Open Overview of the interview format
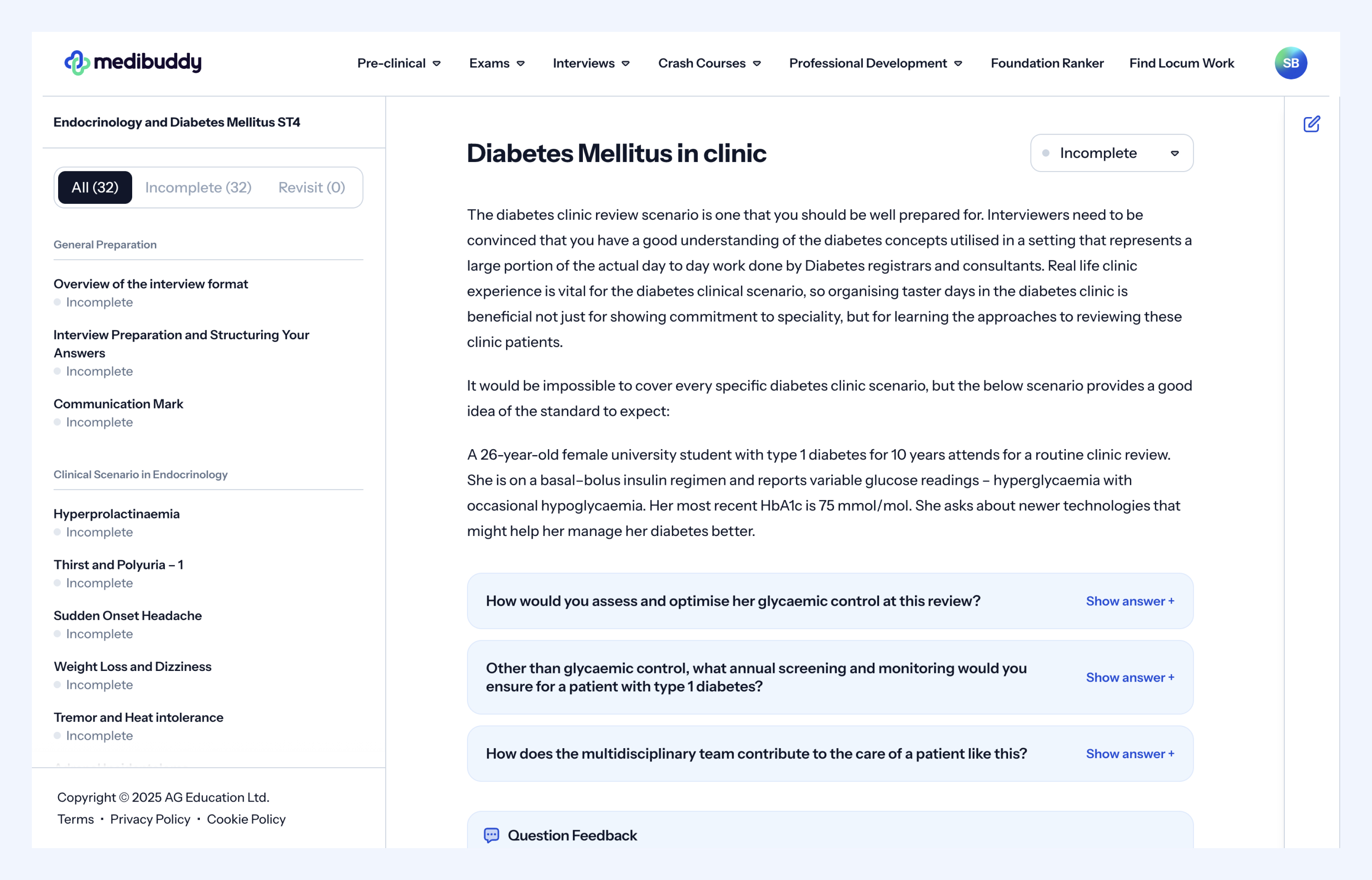 [x=151, y=284]
